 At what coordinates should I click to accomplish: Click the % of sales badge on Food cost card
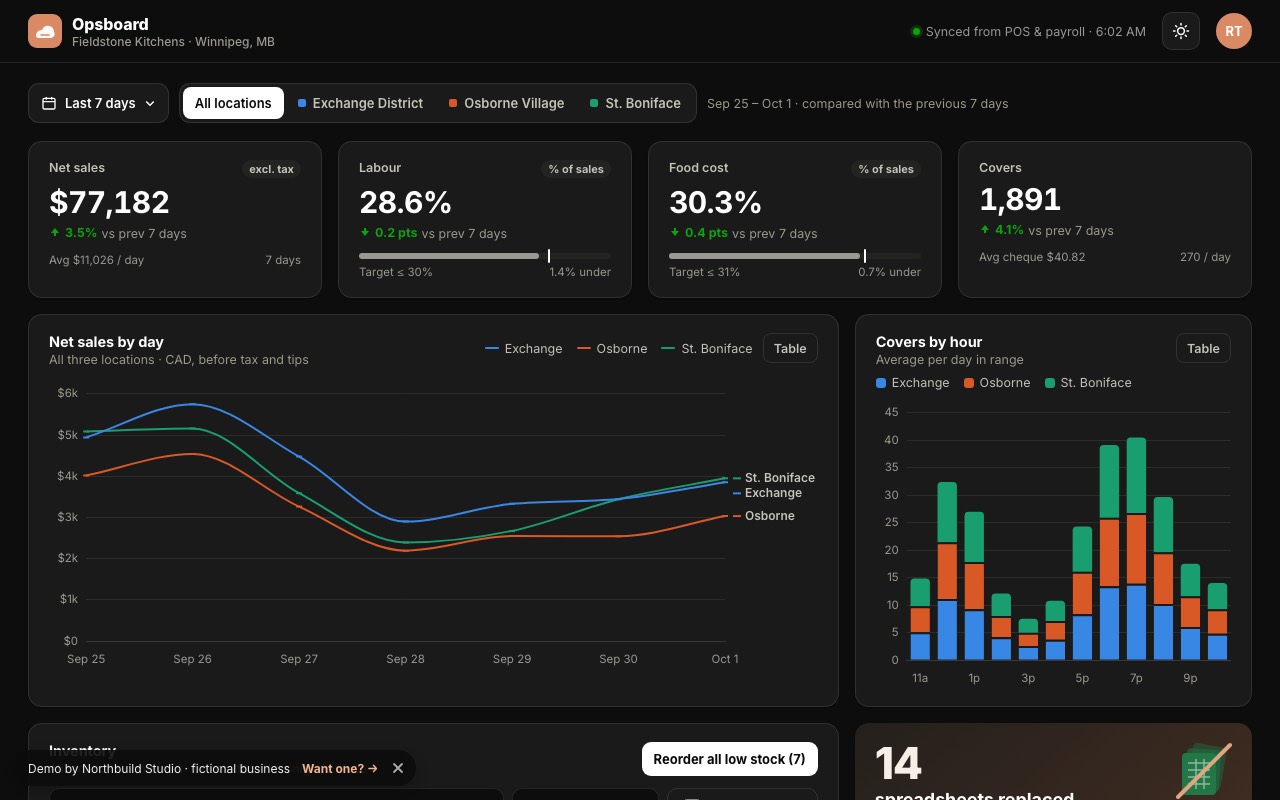[x=886, y=169]
